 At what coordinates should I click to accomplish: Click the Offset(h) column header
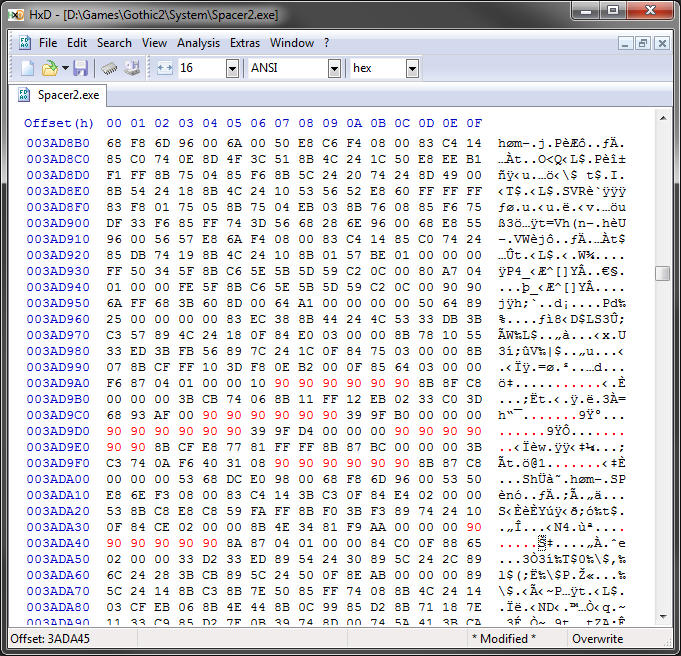[59, 123]
